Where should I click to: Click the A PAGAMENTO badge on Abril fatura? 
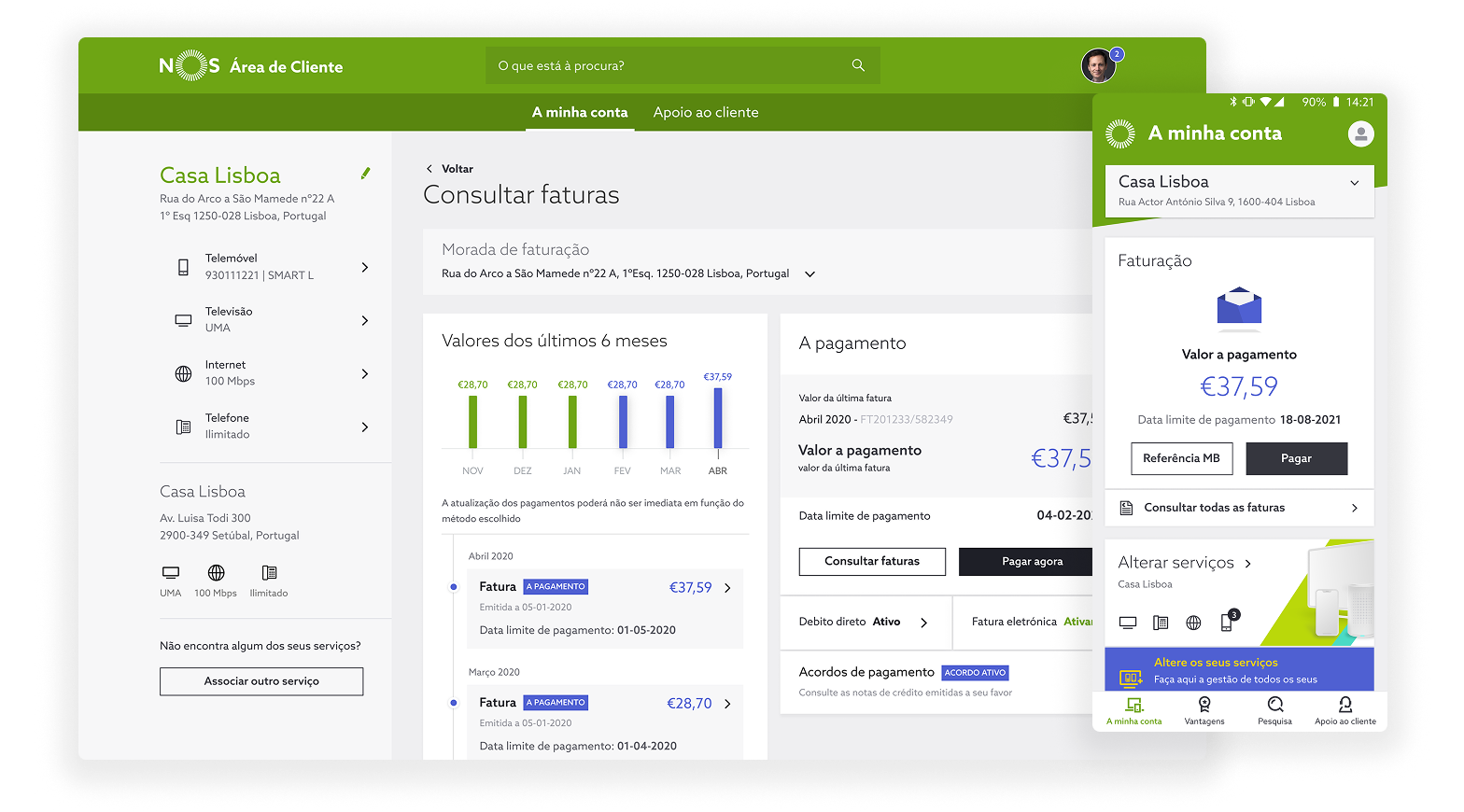[556, 587]
